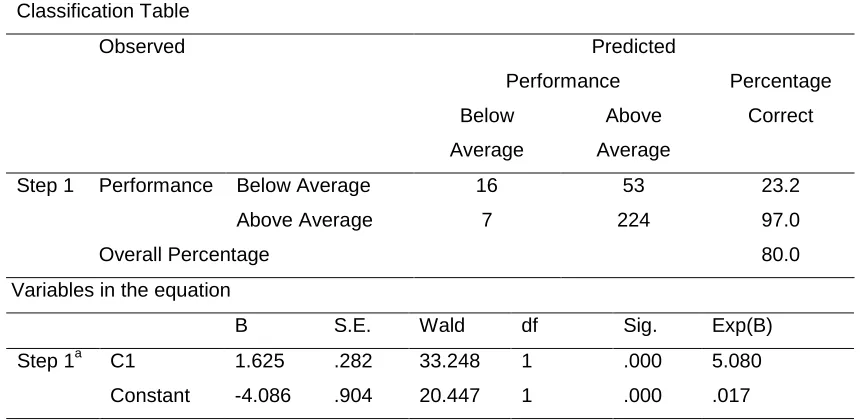Image resolution: width=860 pixels, height=420 pixels.
Task: Select the Exp(B) column header
Action: pos(742,326)
